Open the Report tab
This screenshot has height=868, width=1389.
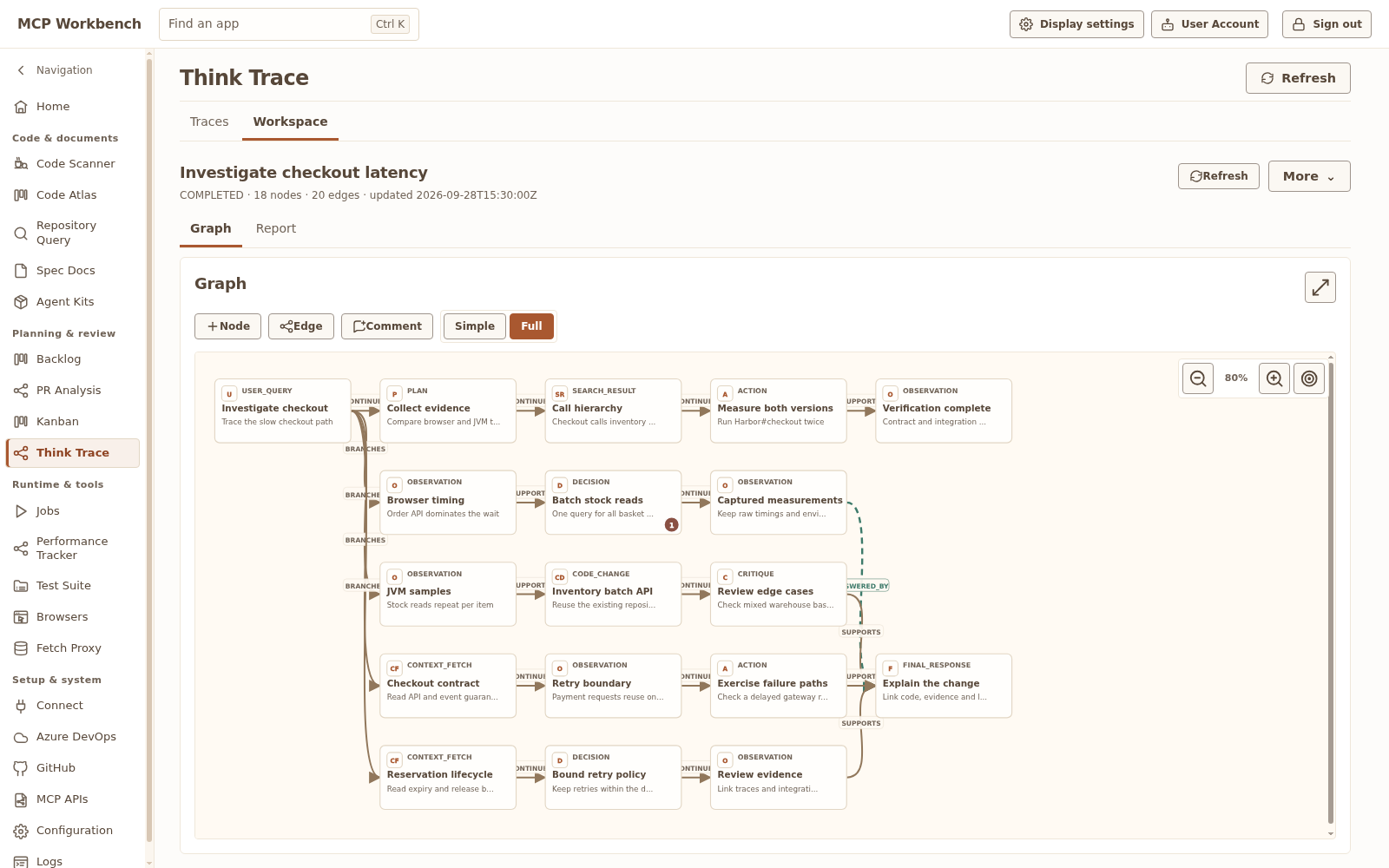click(x=276, y=228)
